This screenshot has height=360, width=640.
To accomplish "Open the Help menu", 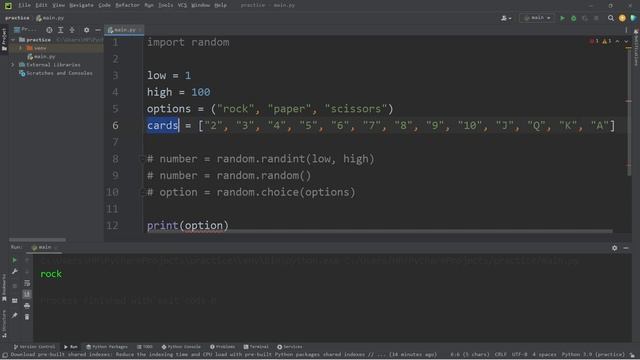I will 220,5.
